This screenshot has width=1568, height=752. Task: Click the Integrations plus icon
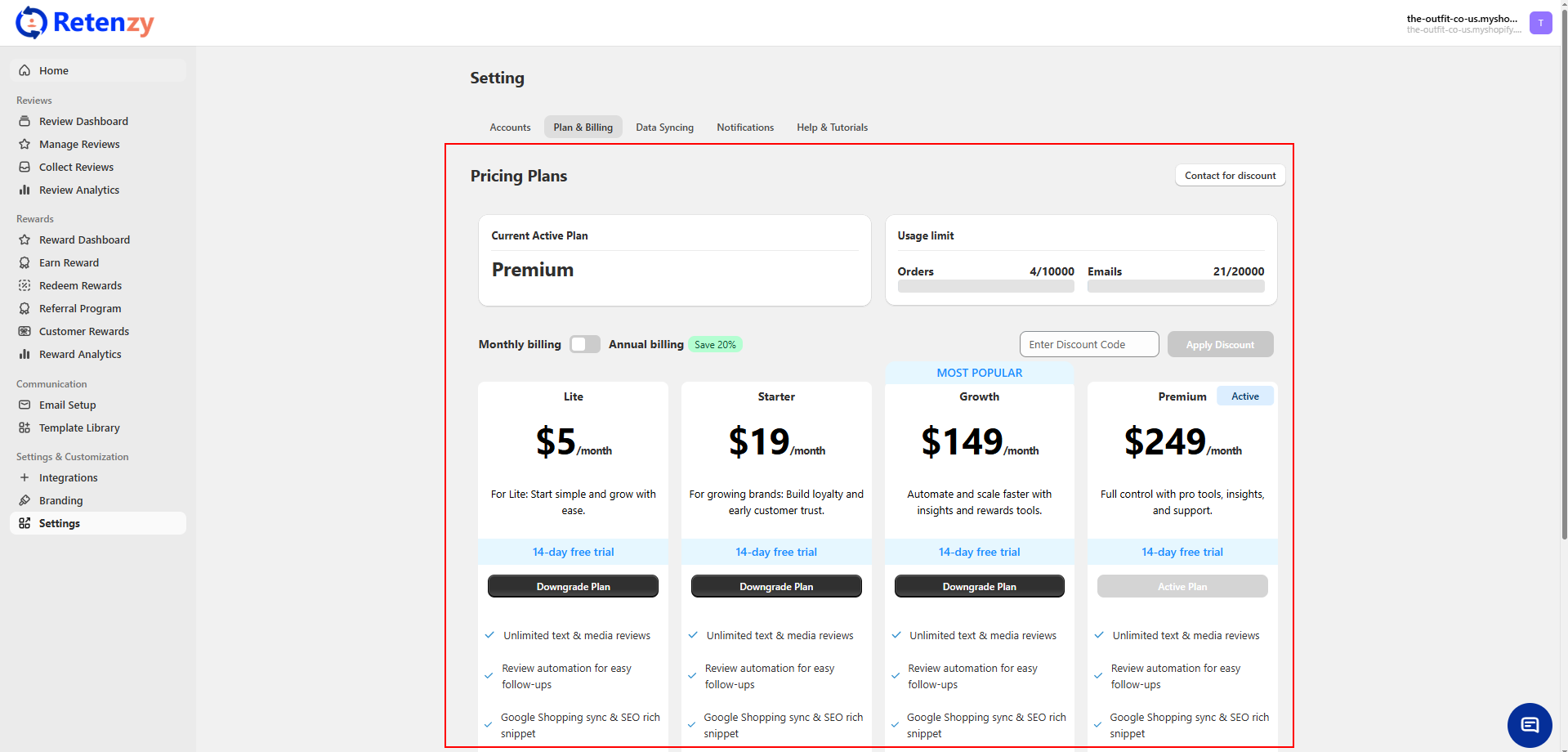pos(25,477)
